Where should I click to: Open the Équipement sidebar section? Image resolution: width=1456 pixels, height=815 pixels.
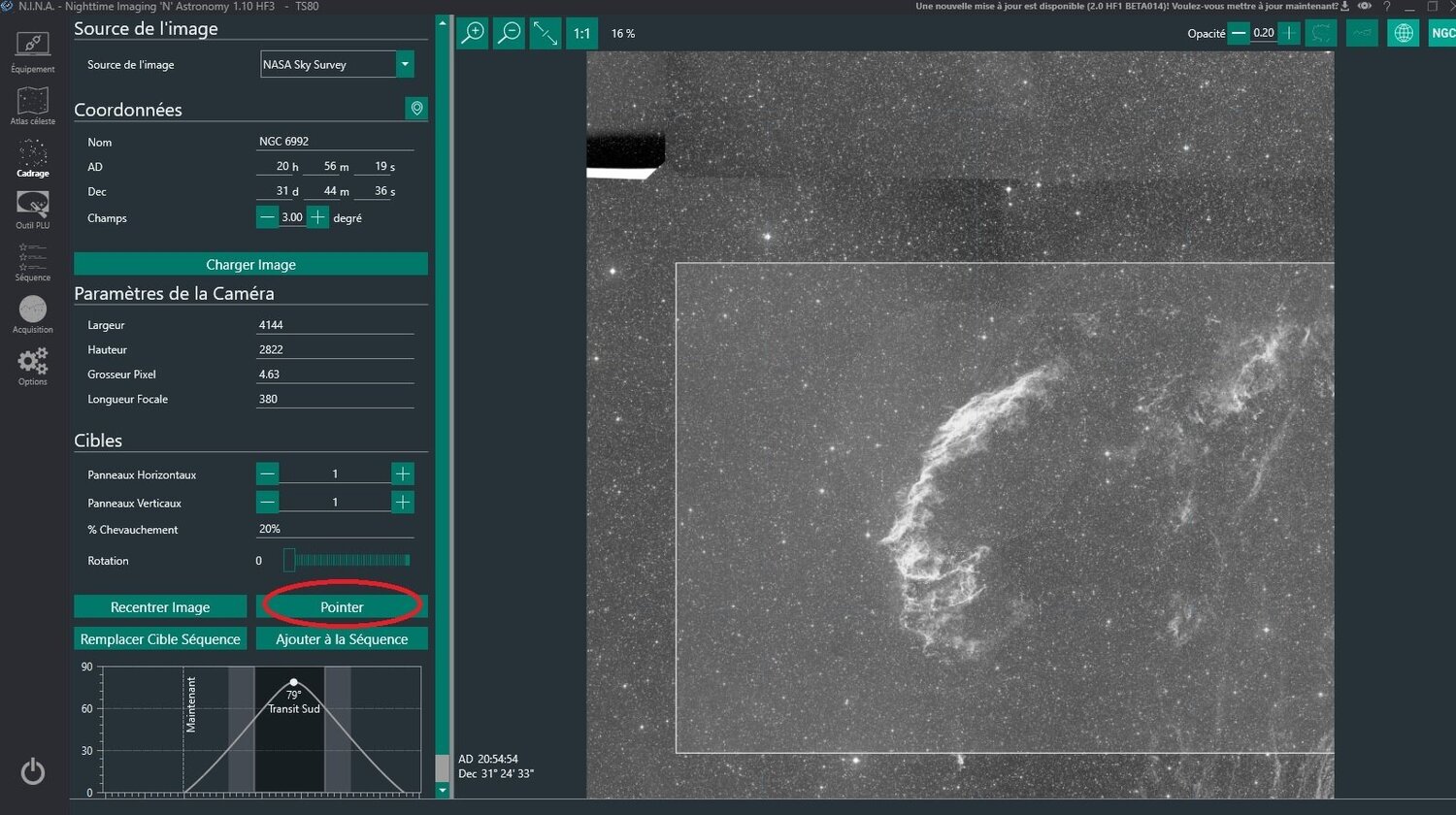coord(33,51)
